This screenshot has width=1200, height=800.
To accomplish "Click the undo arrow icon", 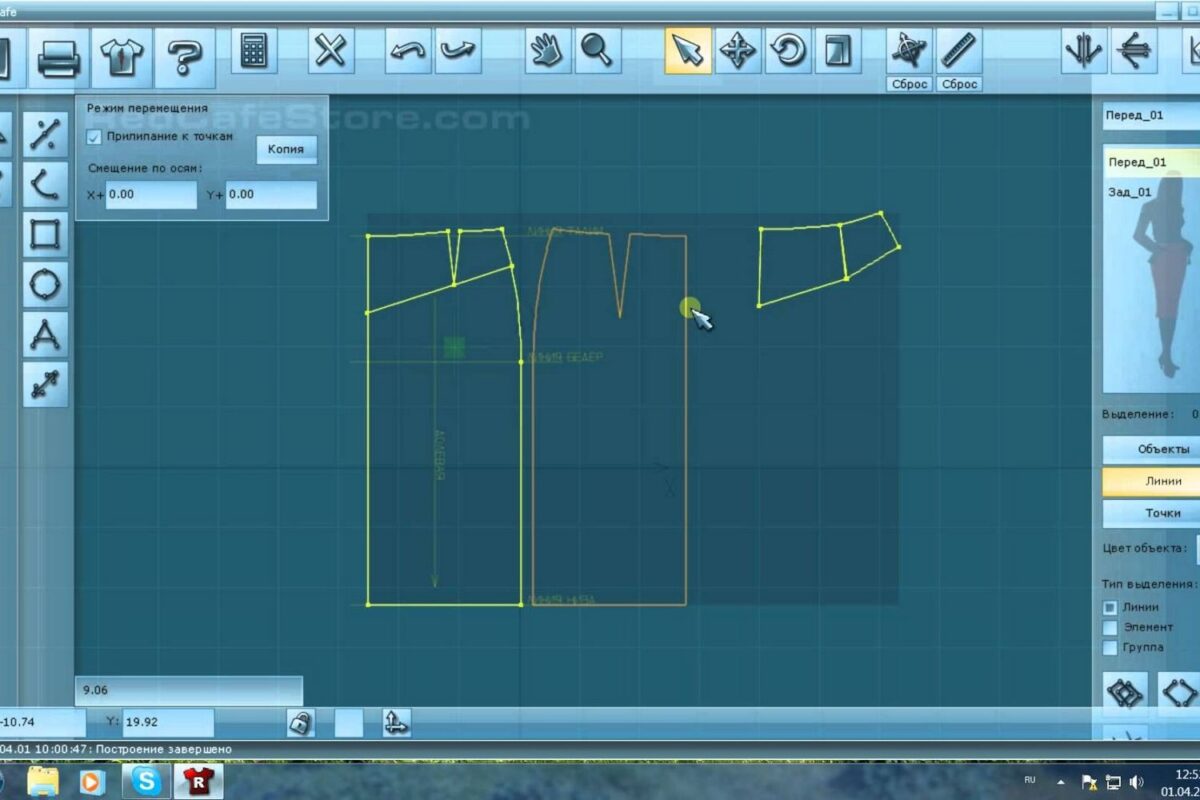I will coord(407,51).
